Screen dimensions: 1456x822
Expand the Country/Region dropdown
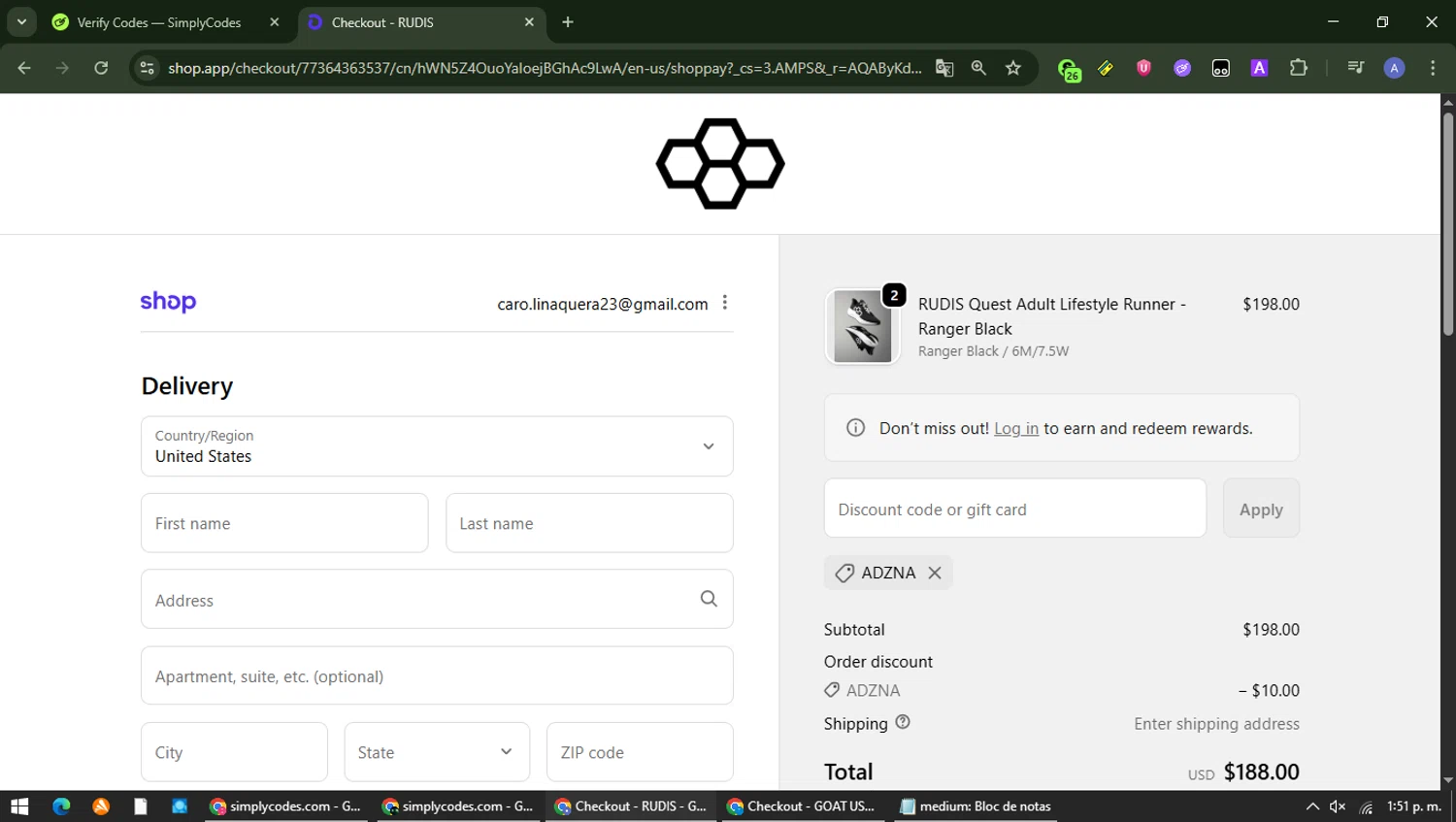437,446
